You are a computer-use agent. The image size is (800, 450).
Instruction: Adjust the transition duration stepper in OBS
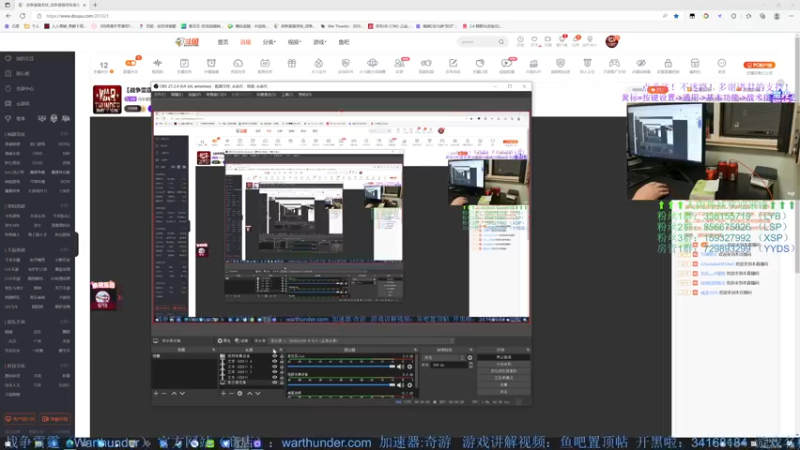tap(470, 365)
